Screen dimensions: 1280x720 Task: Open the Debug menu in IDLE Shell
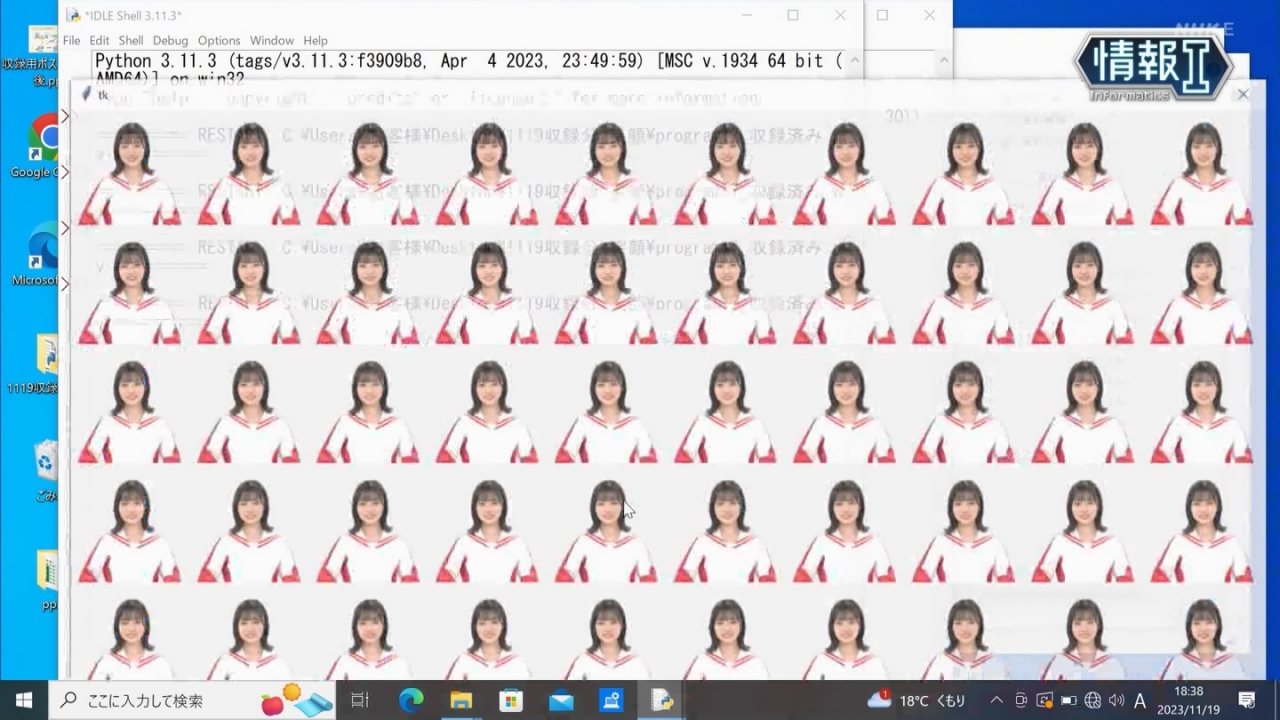point(170,41)
